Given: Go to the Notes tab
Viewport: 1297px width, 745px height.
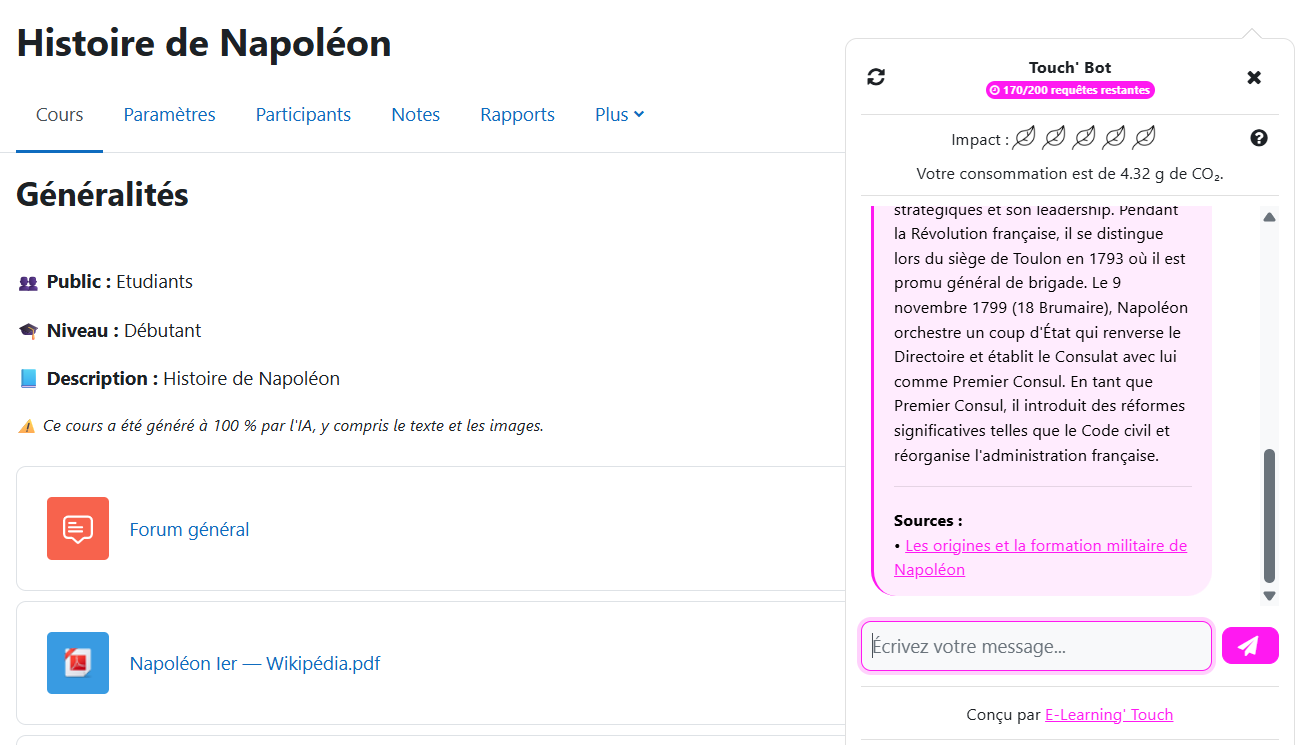Looking at the screenshot, I should click(x=415, y=115).
